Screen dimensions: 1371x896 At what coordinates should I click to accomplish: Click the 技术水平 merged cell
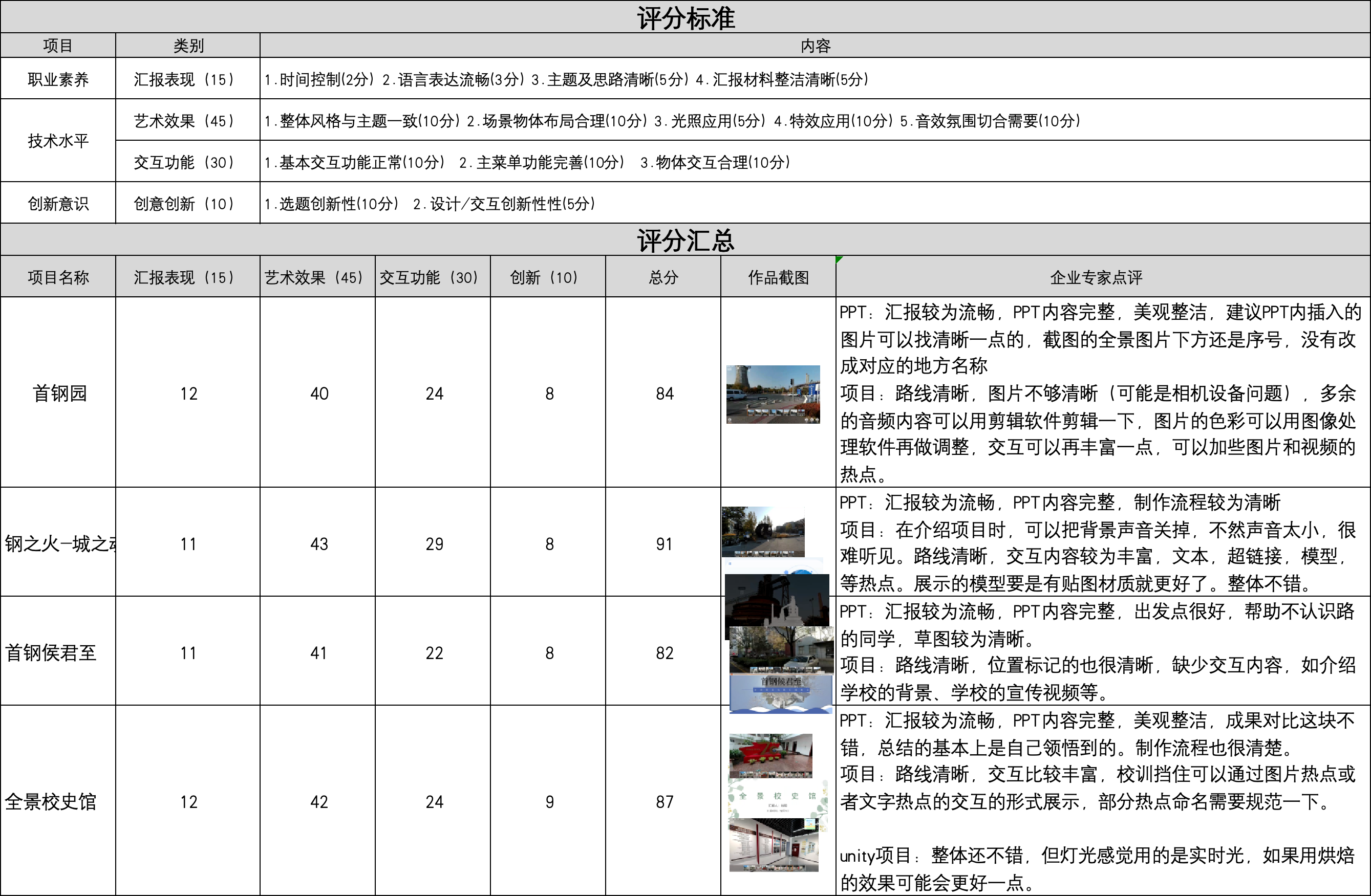pyautogui.click(x=58, y=141)
